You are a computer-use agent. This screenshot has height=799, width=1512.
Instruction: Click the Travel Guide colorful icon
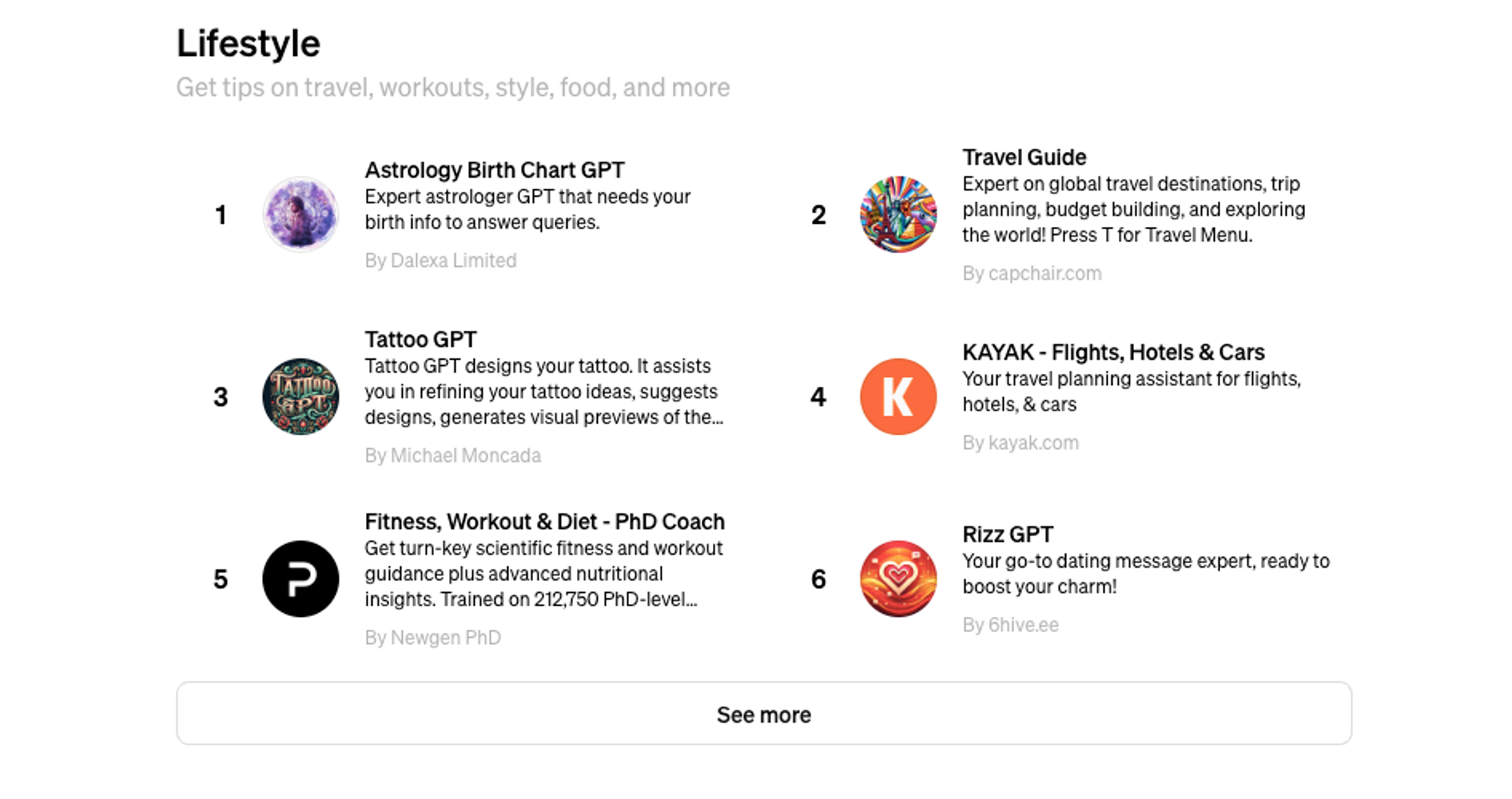click(898, 215)
